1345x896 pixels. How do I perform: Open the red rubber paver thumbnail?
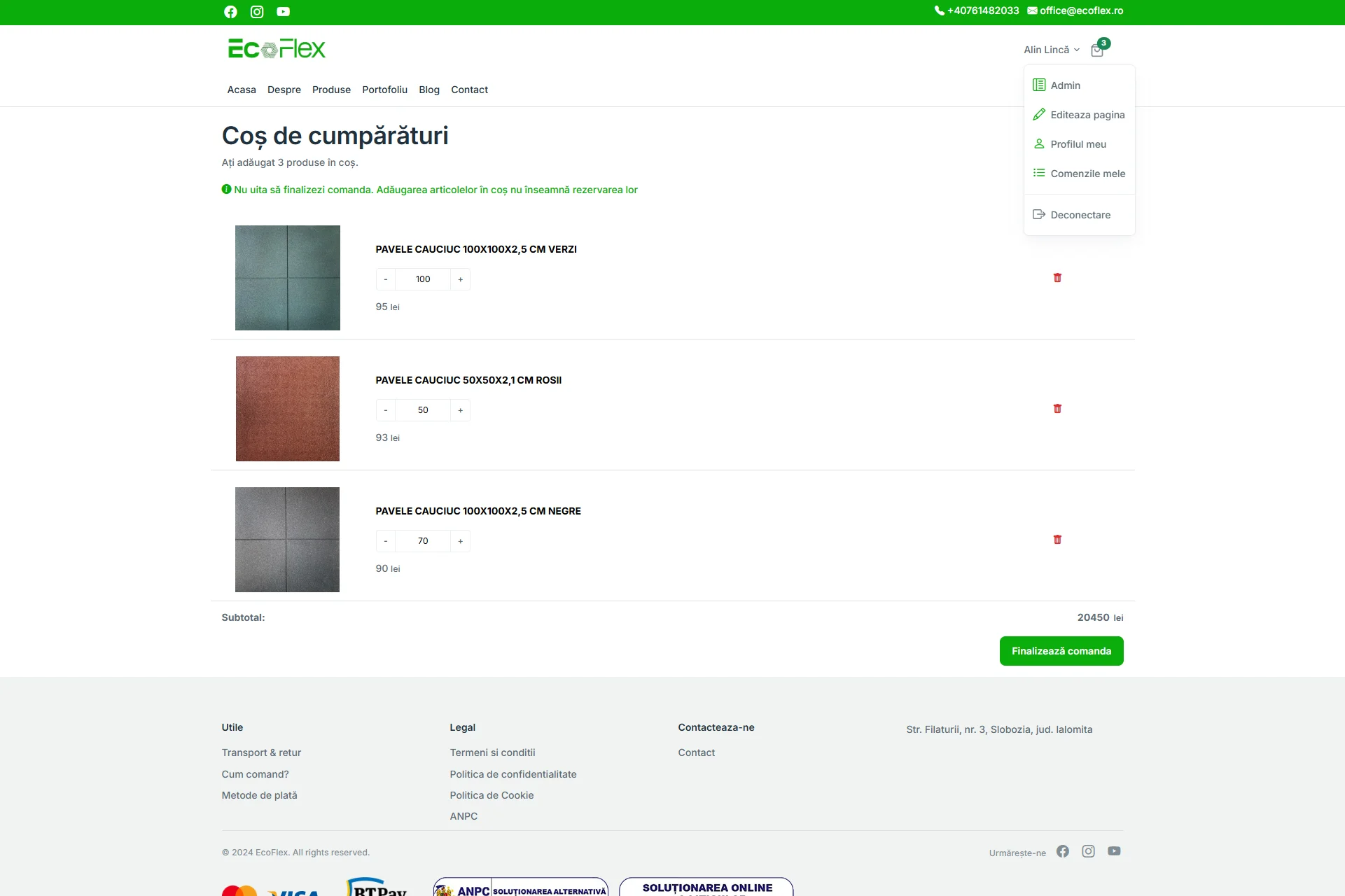(x=288, y=409)
